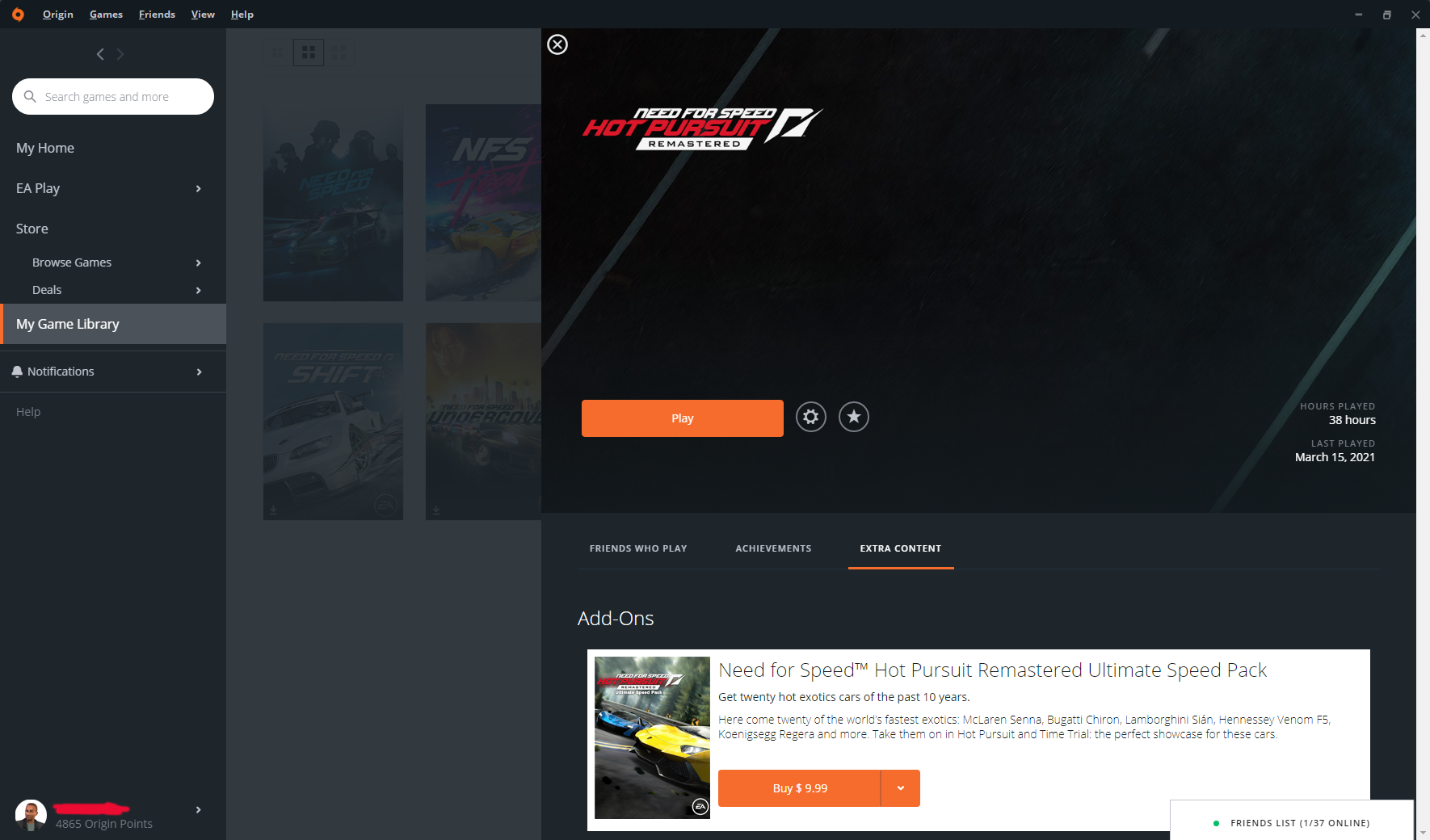Click the Notifications bell icon
The width and height of the screenshot is (1430, 840).
(x=18, y=371)
